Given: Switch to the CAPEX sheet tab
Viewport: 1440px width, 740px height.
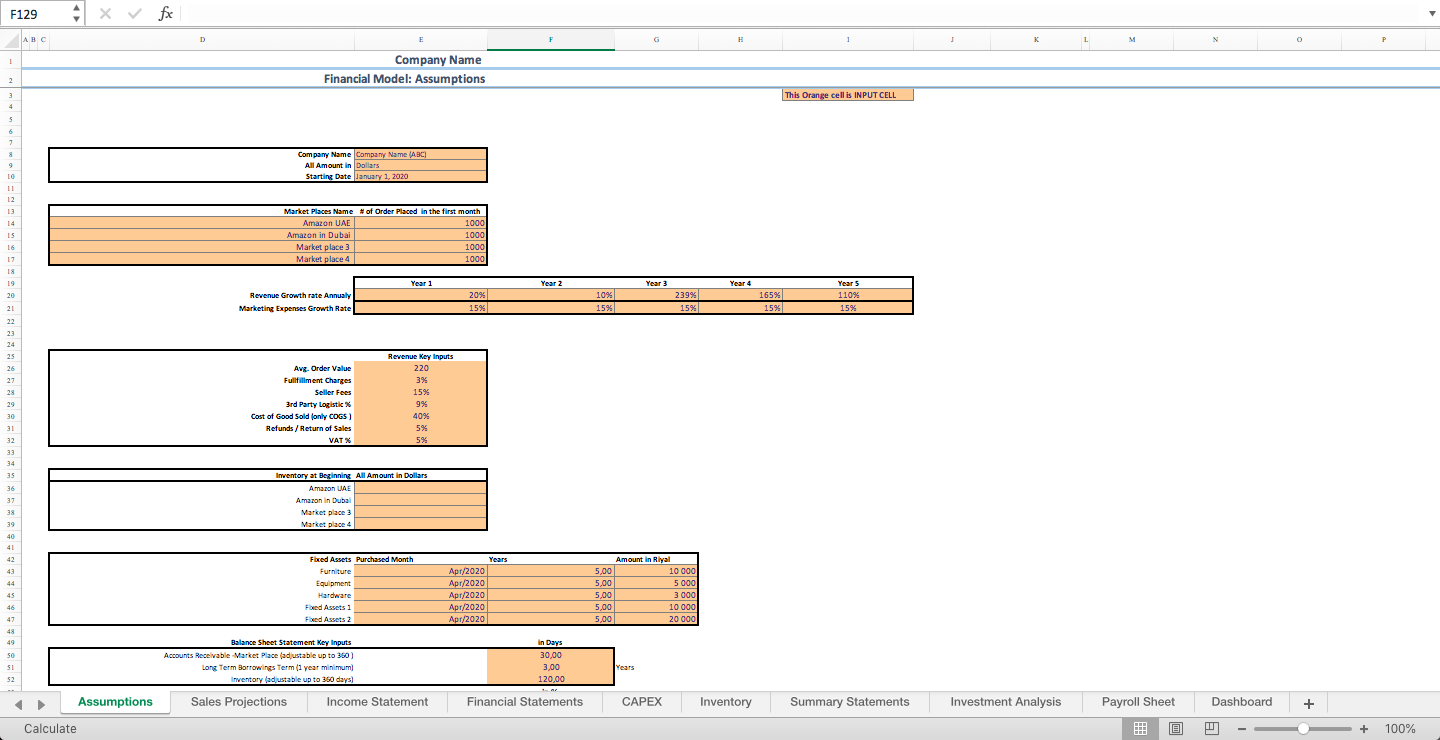Looking at the screenshot, I should [642, 702].
